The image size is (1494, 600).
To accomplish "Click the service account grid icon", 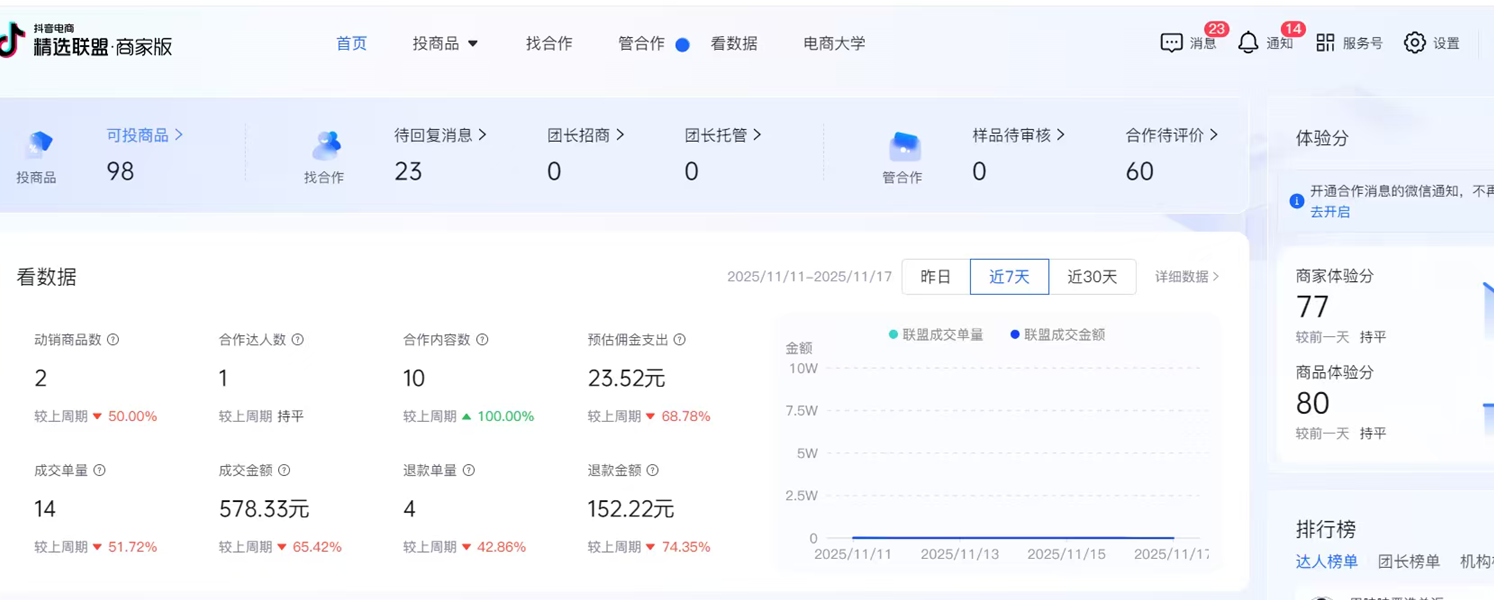I will coord(1325,43).
